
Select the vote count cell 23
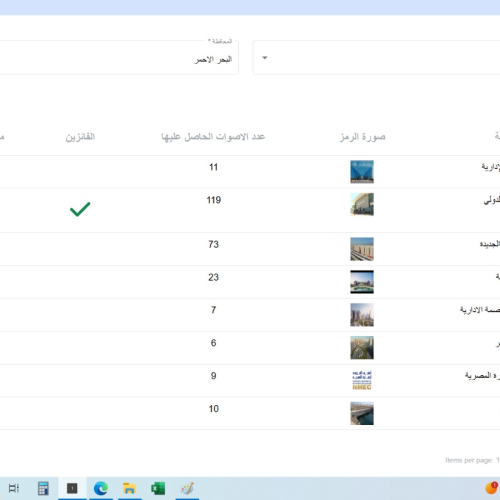(214, 277)
